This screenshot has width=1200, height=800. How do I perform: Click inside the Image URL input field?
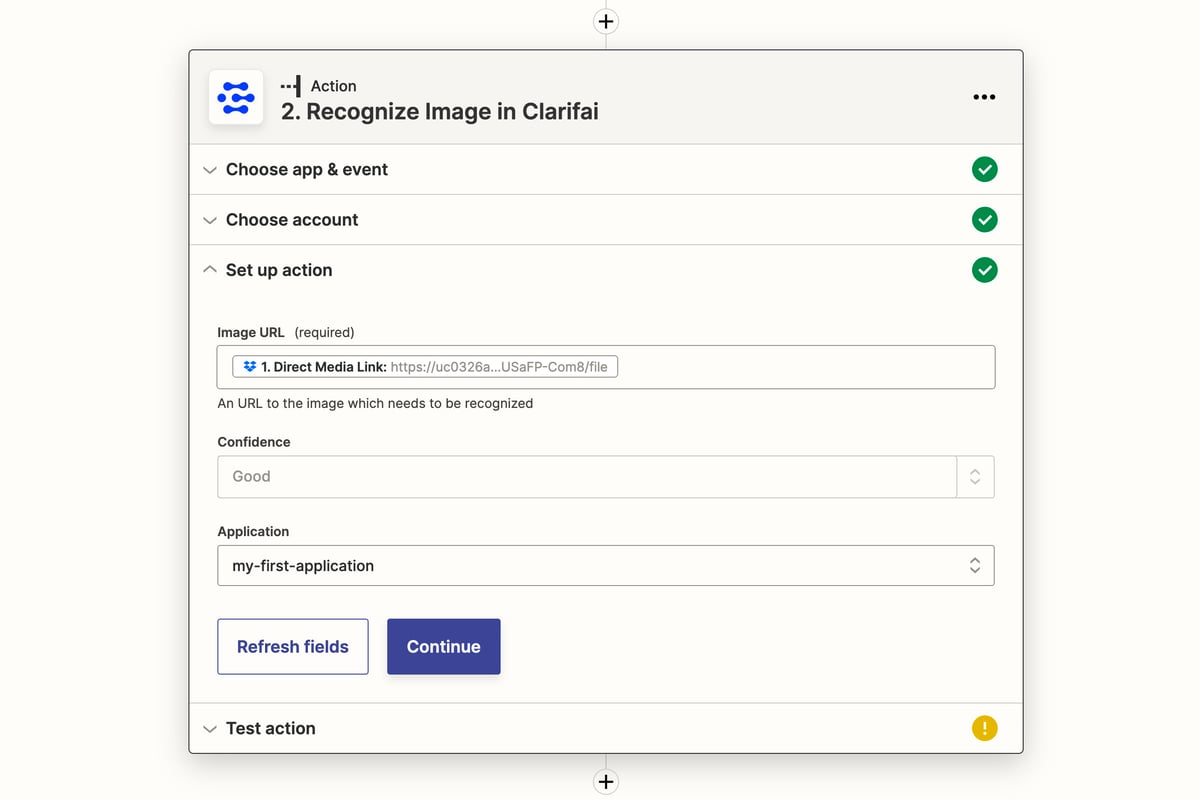pos(800,367)
